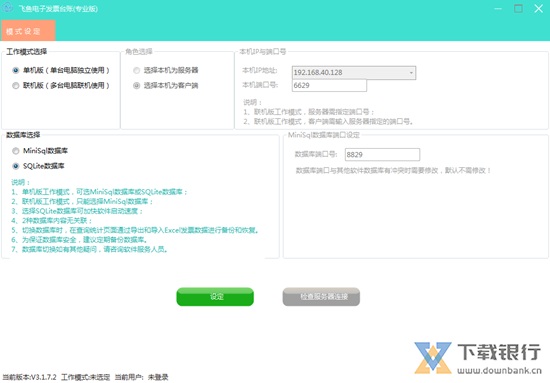Minimize the window
Screen dimensions: 550x383
(x=498, y=8)
